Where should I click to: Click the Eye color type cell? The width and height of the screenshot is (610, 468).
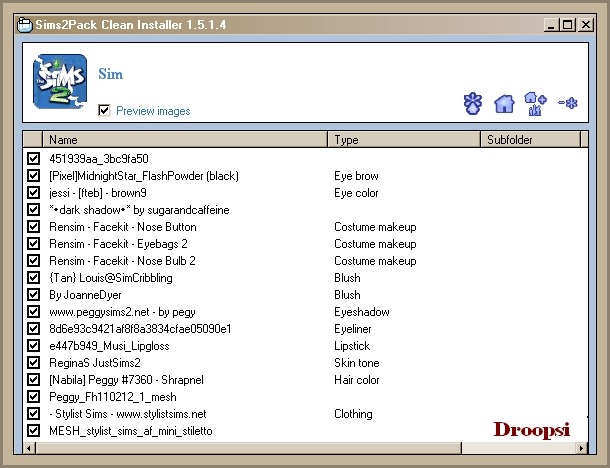[x=356, y=193]
